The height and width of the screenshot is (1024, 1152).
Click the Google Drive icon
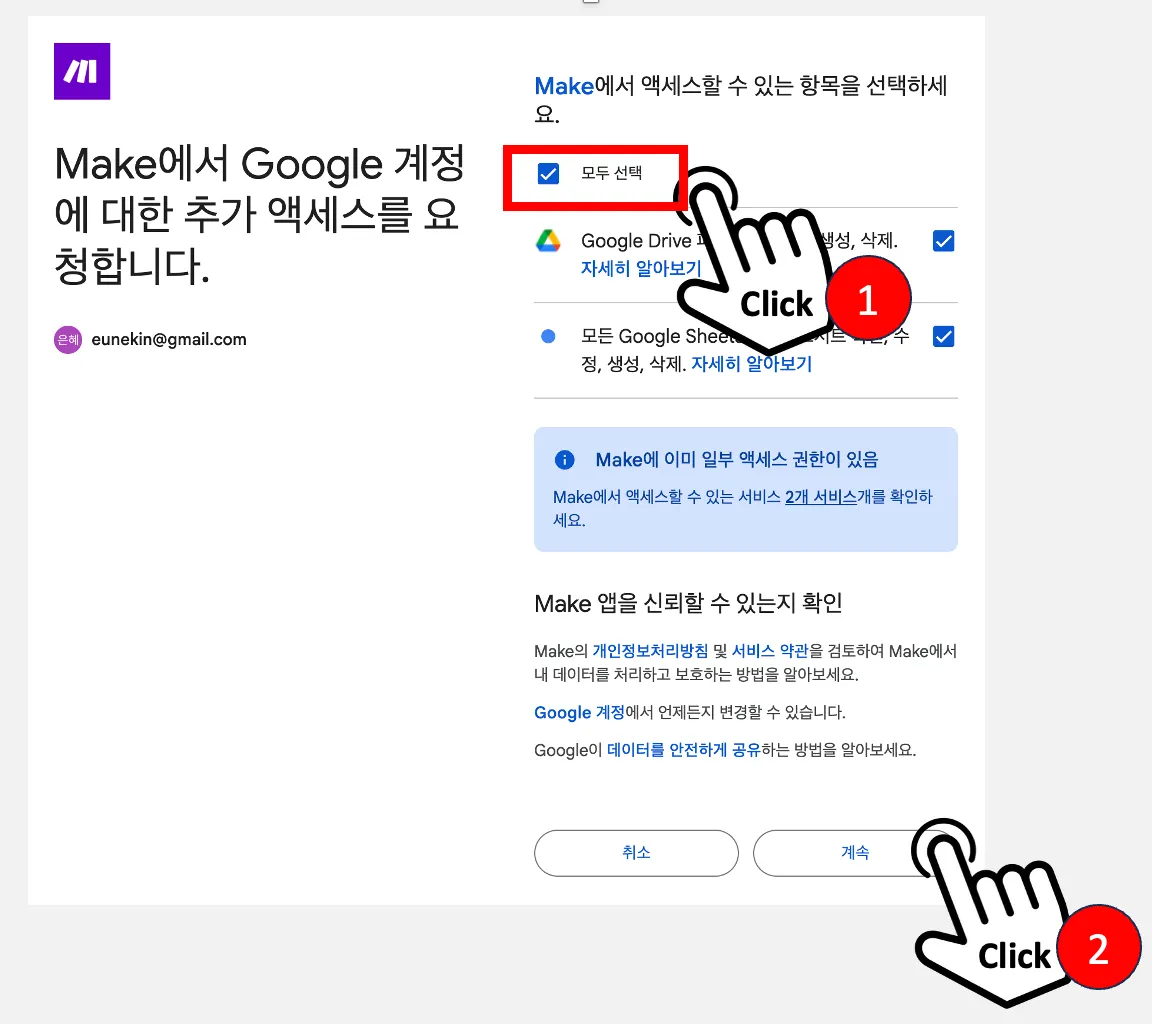pos(548,241)
